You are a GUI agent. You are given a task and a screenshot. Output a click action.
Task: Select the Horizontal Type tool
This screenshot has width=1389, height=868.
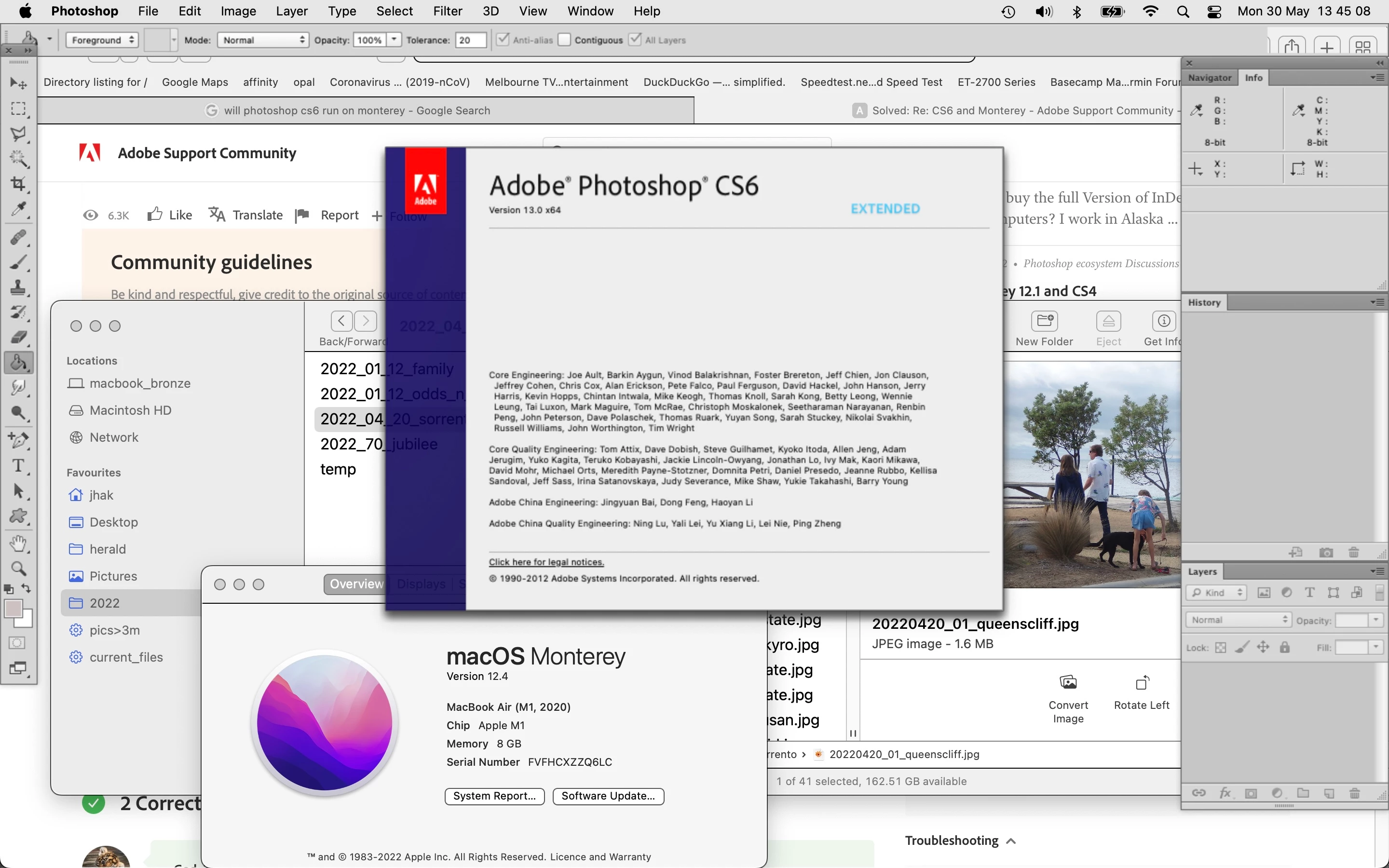[18, 465]
